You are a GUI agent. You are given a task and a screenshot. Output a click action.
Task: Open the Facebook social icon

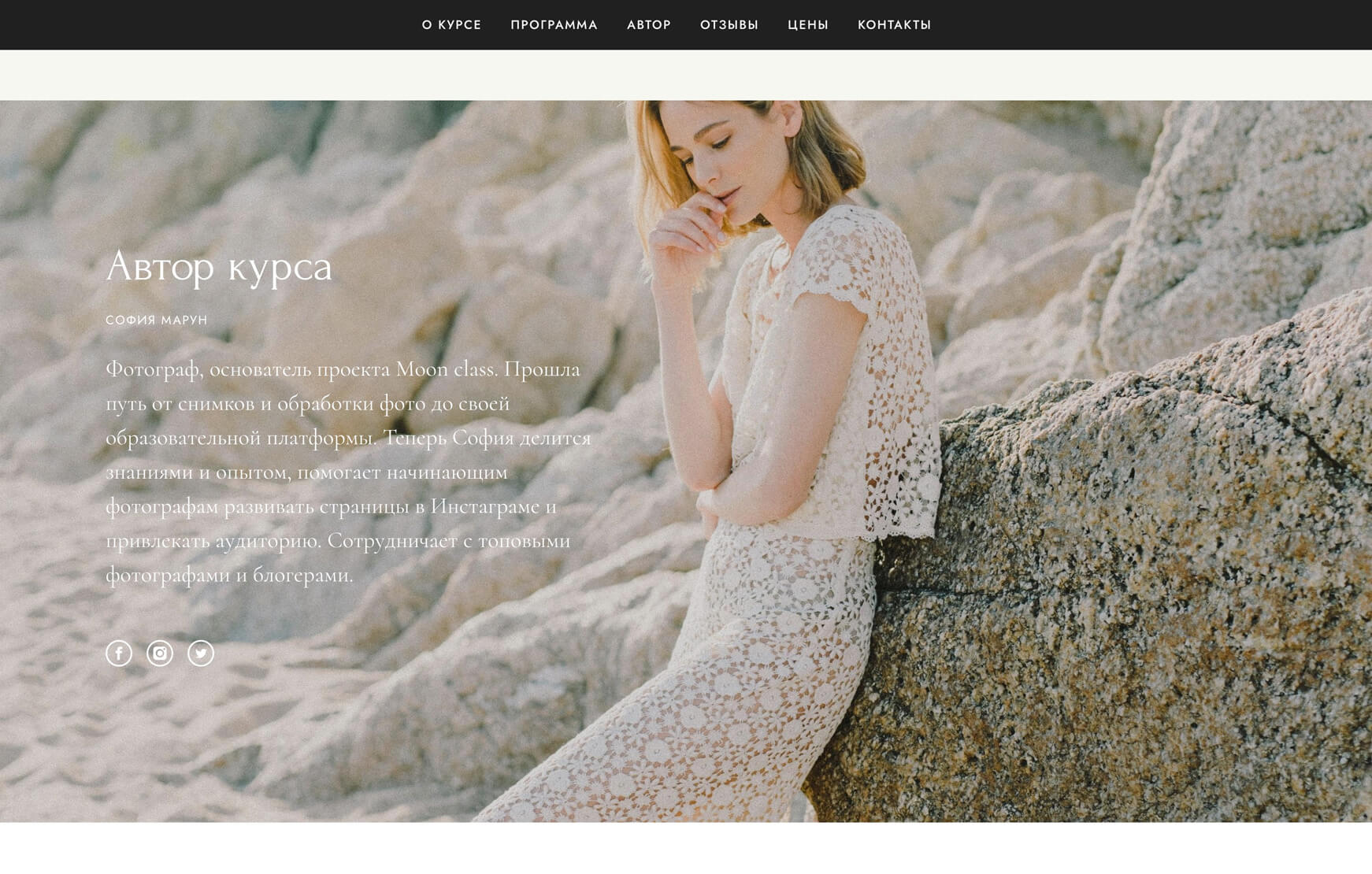(x=119, y=654)
